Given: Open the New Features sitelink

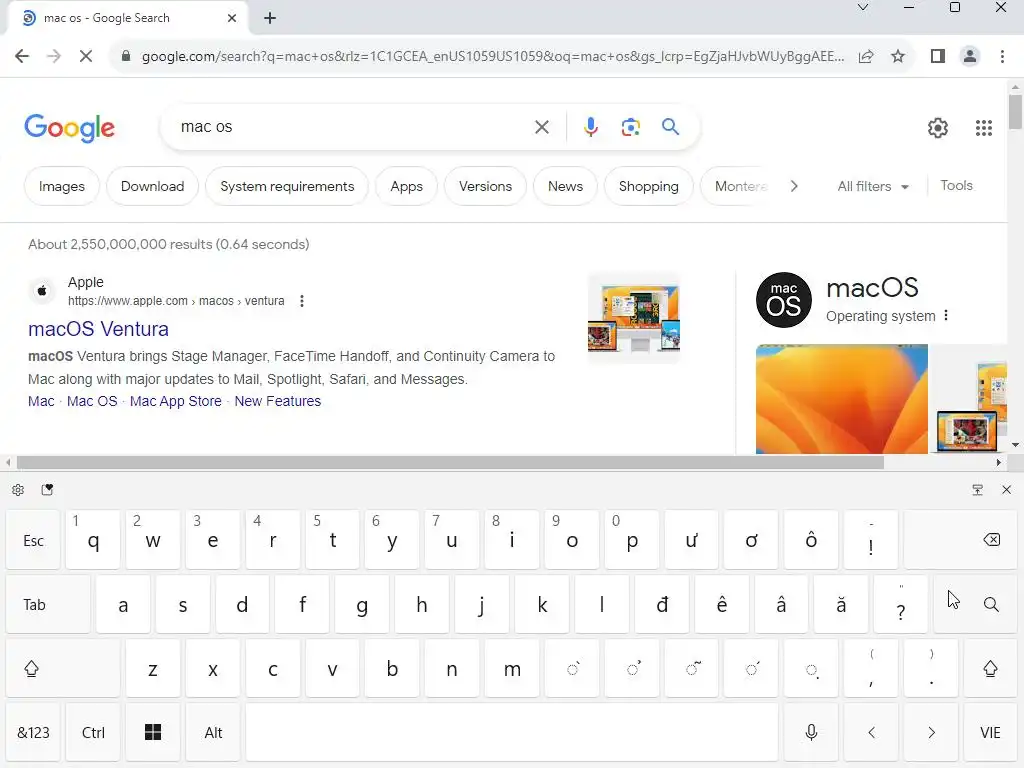Looking at the screenshot, I should [278, 401].
